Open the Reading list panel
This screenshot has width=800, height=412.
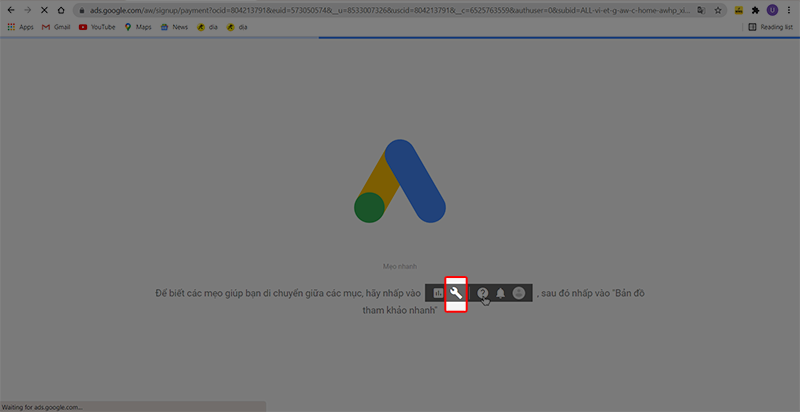(x=770, y=27)
